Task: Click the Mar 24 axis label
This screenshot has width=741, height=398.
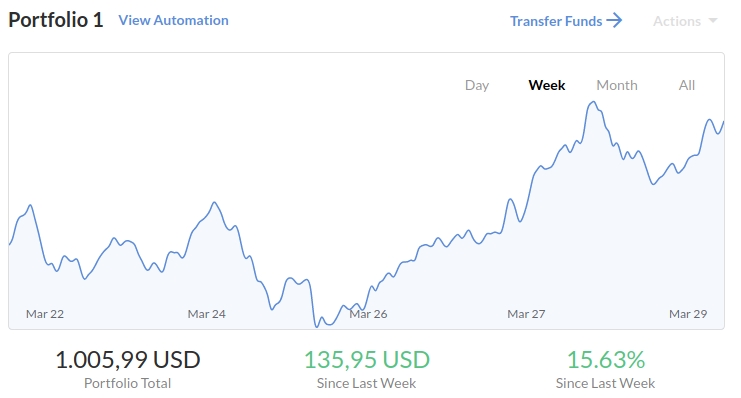Action: point(207,314)
